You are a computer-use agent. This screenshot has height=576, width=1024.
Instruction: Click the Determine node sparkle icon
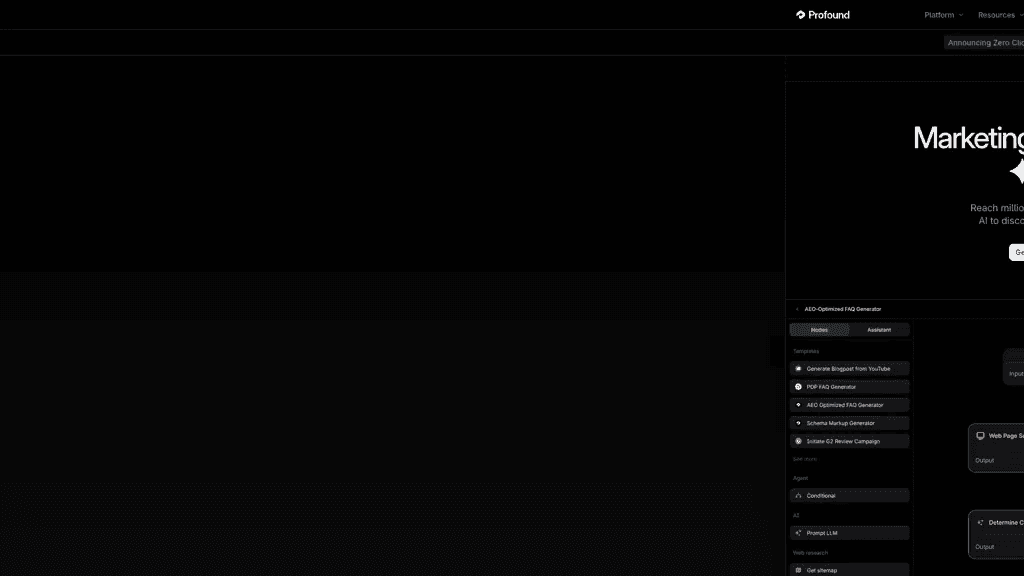[980, 522]
